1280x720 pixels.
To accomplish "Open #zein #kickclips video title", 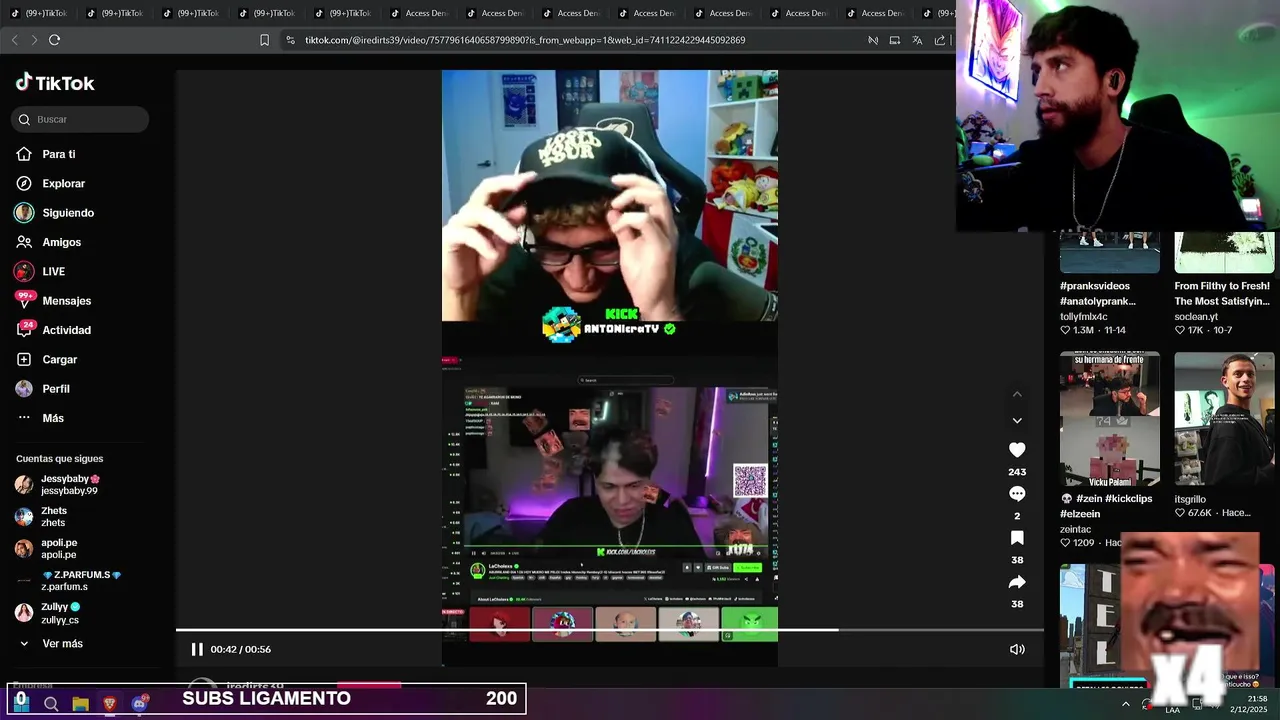I will pyautogui.click(x=1106, y=506).
